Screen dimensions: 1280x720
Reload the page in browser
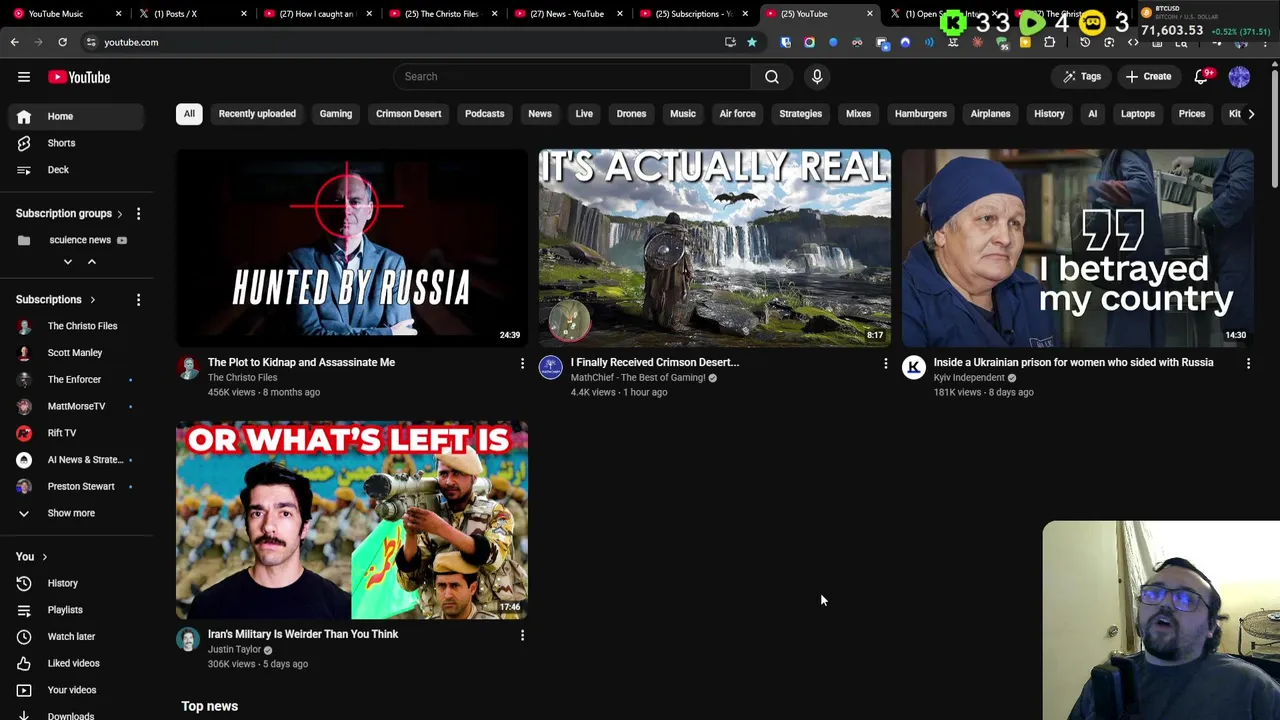tap(62, 42)
